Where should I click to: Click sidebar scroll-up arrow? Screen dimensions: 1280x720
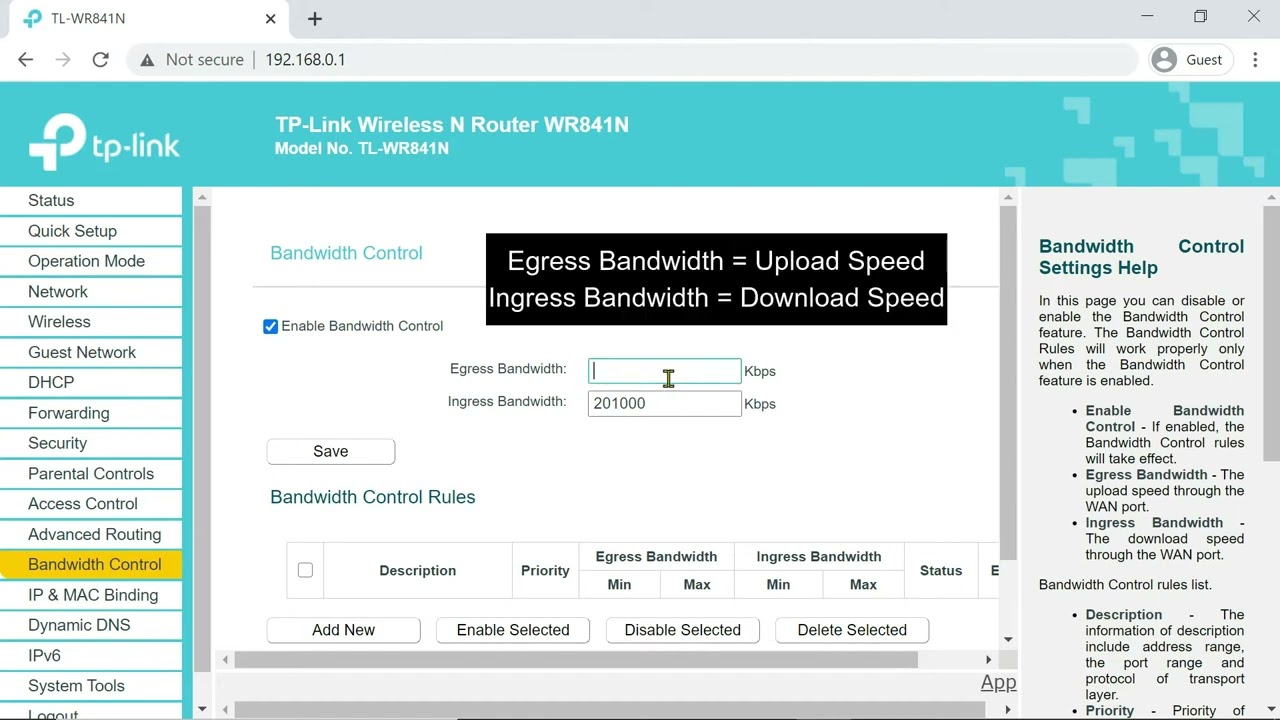(202, 197)
